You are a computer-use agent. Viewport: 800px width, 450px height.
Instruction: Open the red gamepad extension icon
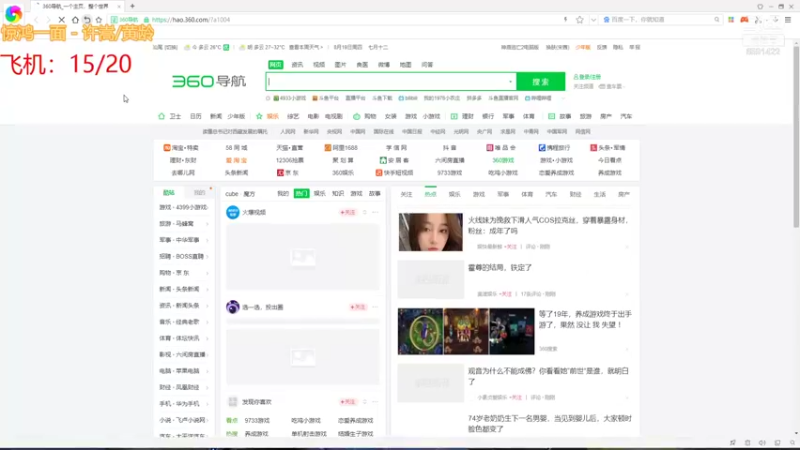[744, 20]
